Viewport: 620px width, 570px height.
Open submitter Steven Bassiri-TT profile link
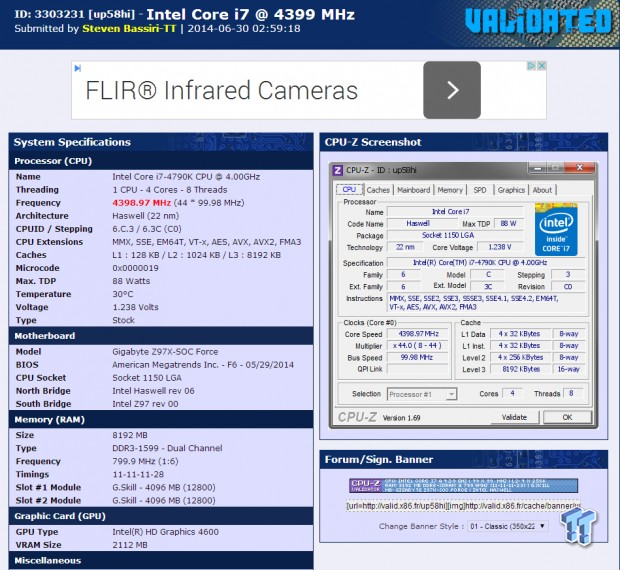coord(129,28)
